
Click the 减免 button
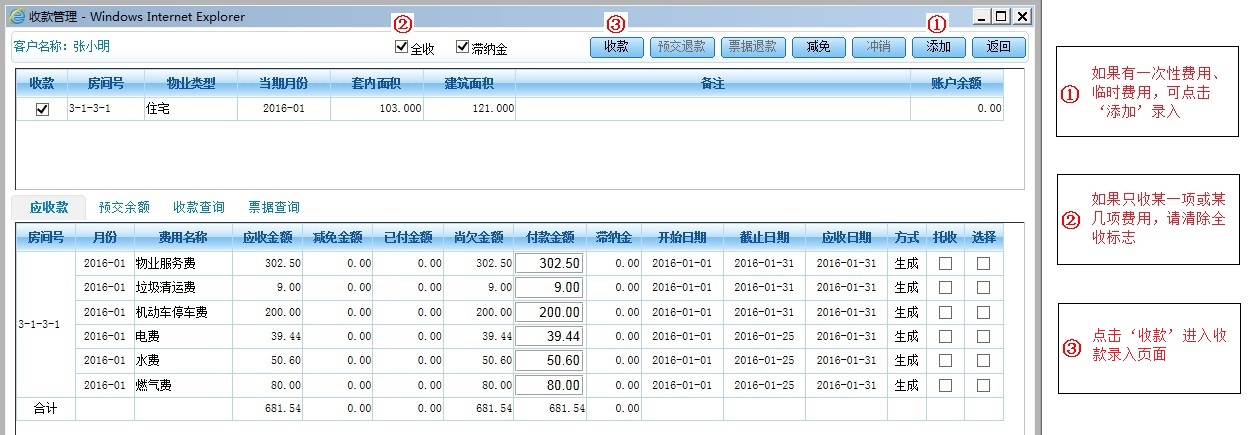[818, 47]
